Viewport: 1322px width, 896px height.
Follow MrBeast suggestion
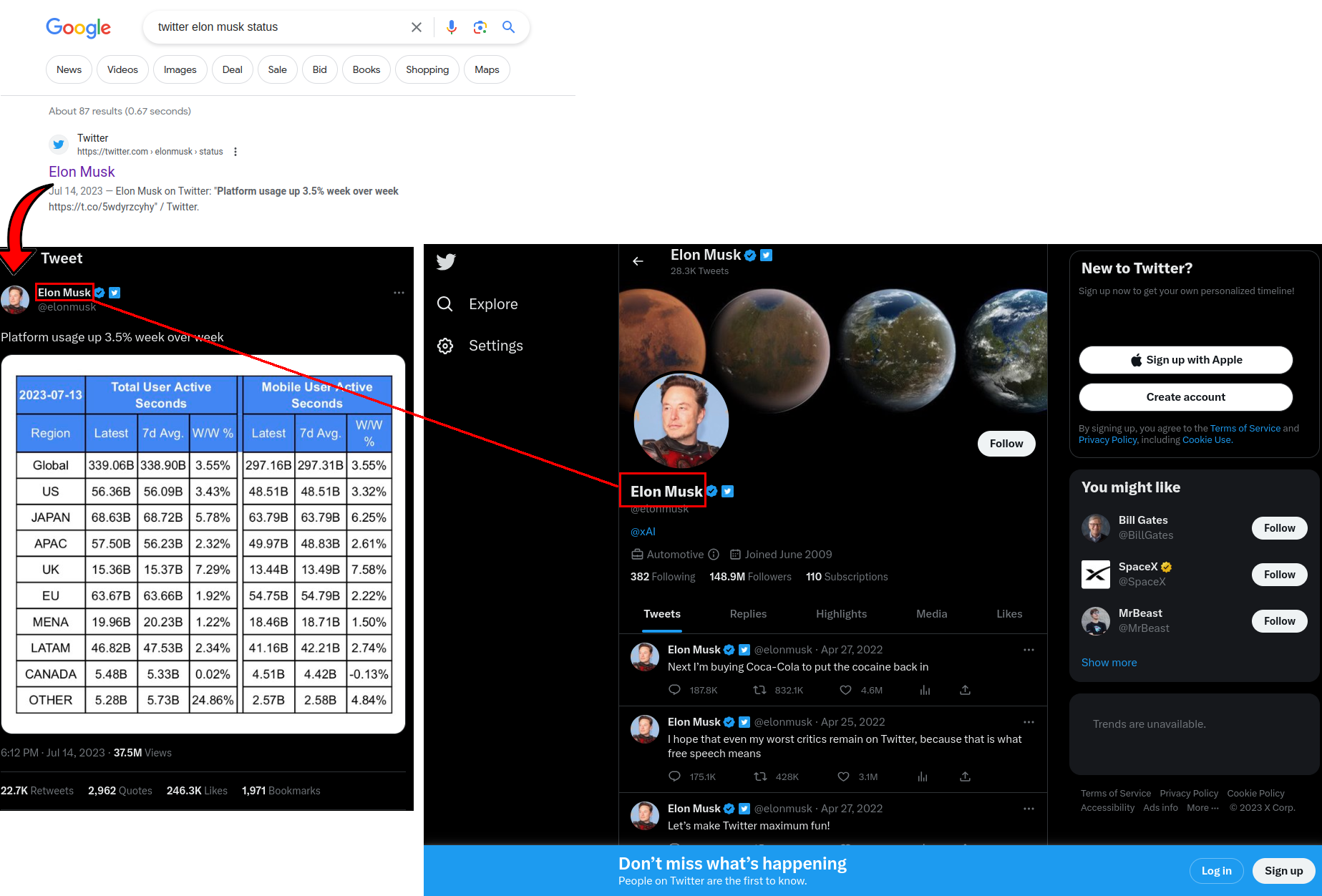(x=1279, y=621)
